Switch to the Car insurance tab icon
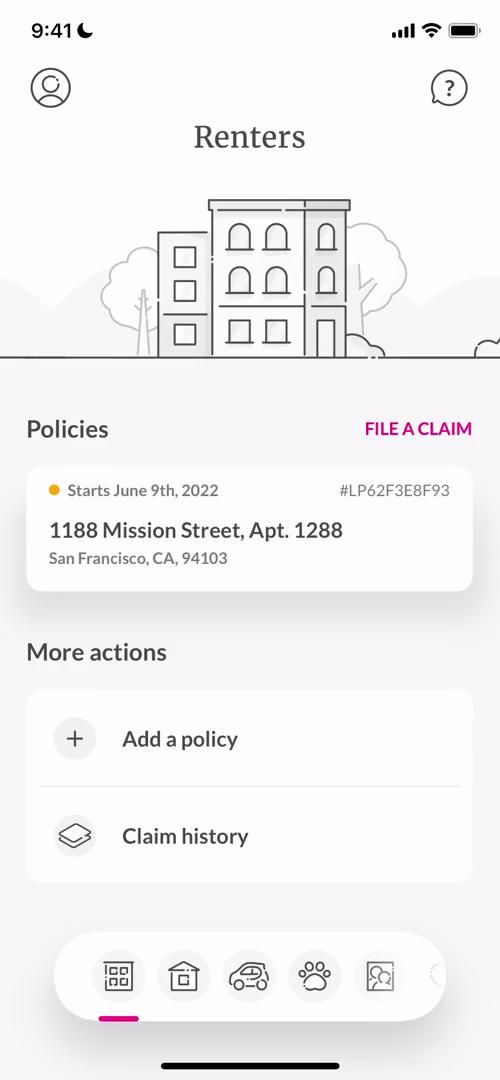This screenshot has width=500, height=1080. click(x=249, y=976)
